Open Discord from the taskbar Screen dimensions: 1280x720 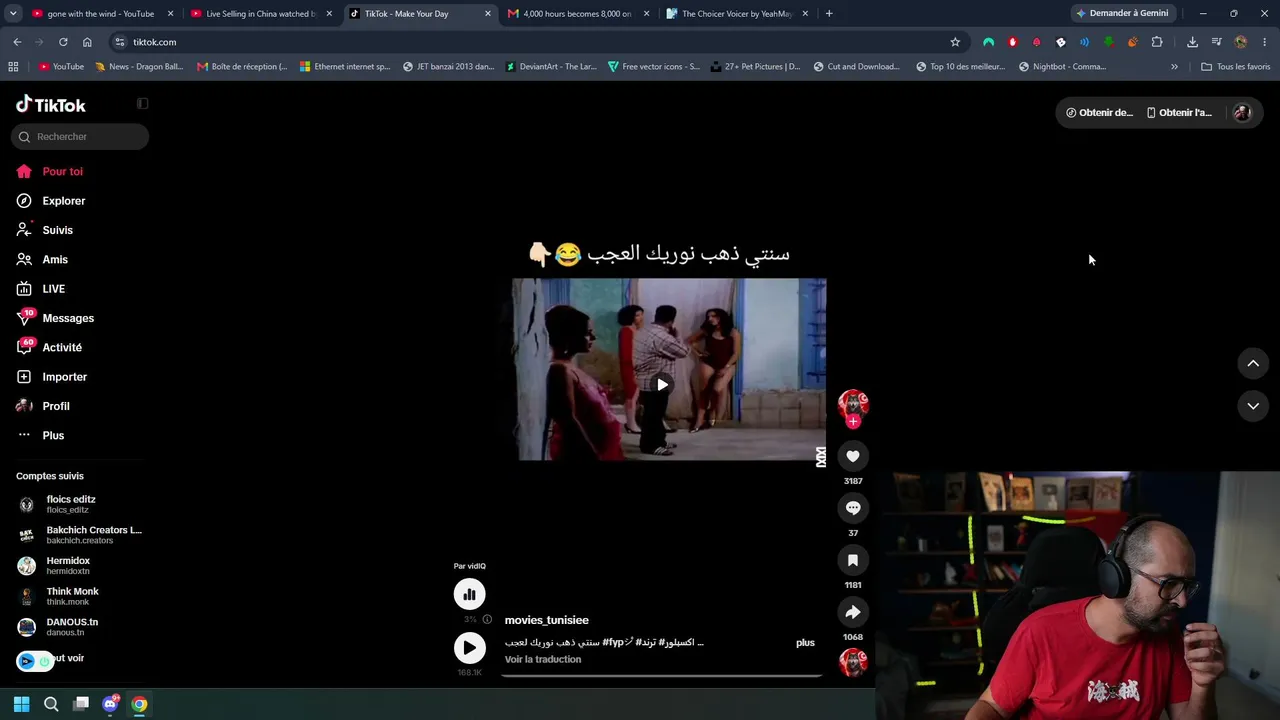click(110, 704)
